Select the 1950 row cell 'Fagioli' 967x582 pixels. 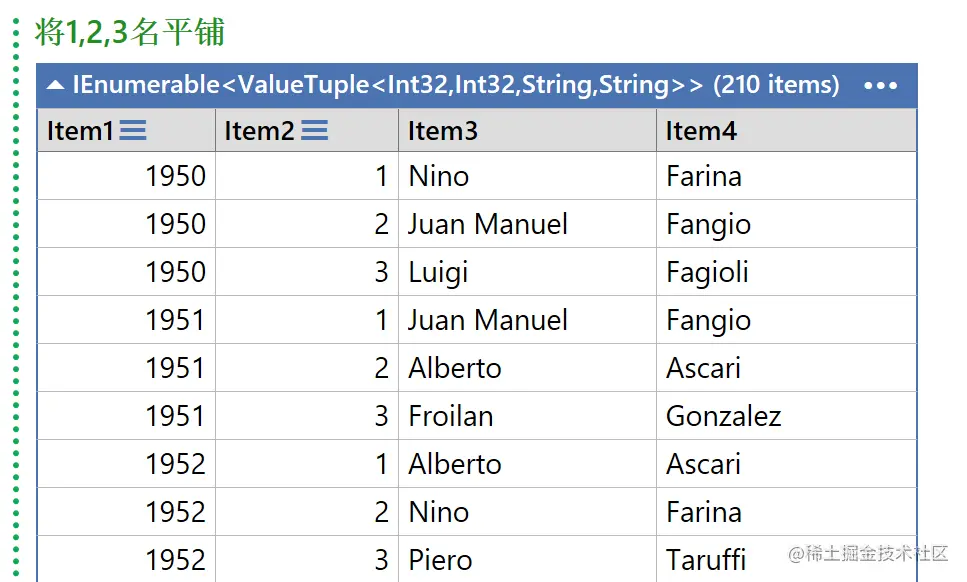tap(786, 272)
